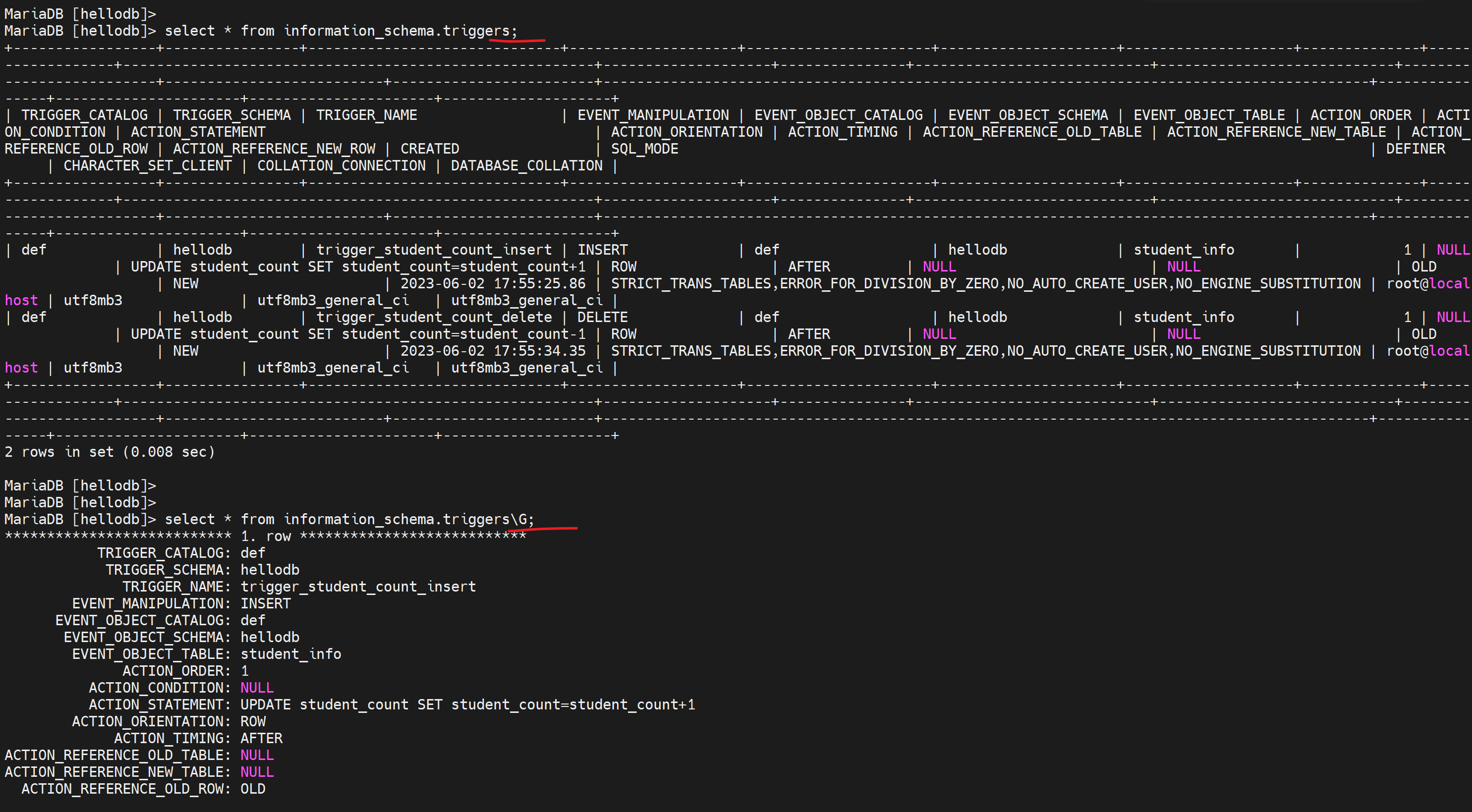Click trigger_student_count_delete in the table row

click(434, 318)
